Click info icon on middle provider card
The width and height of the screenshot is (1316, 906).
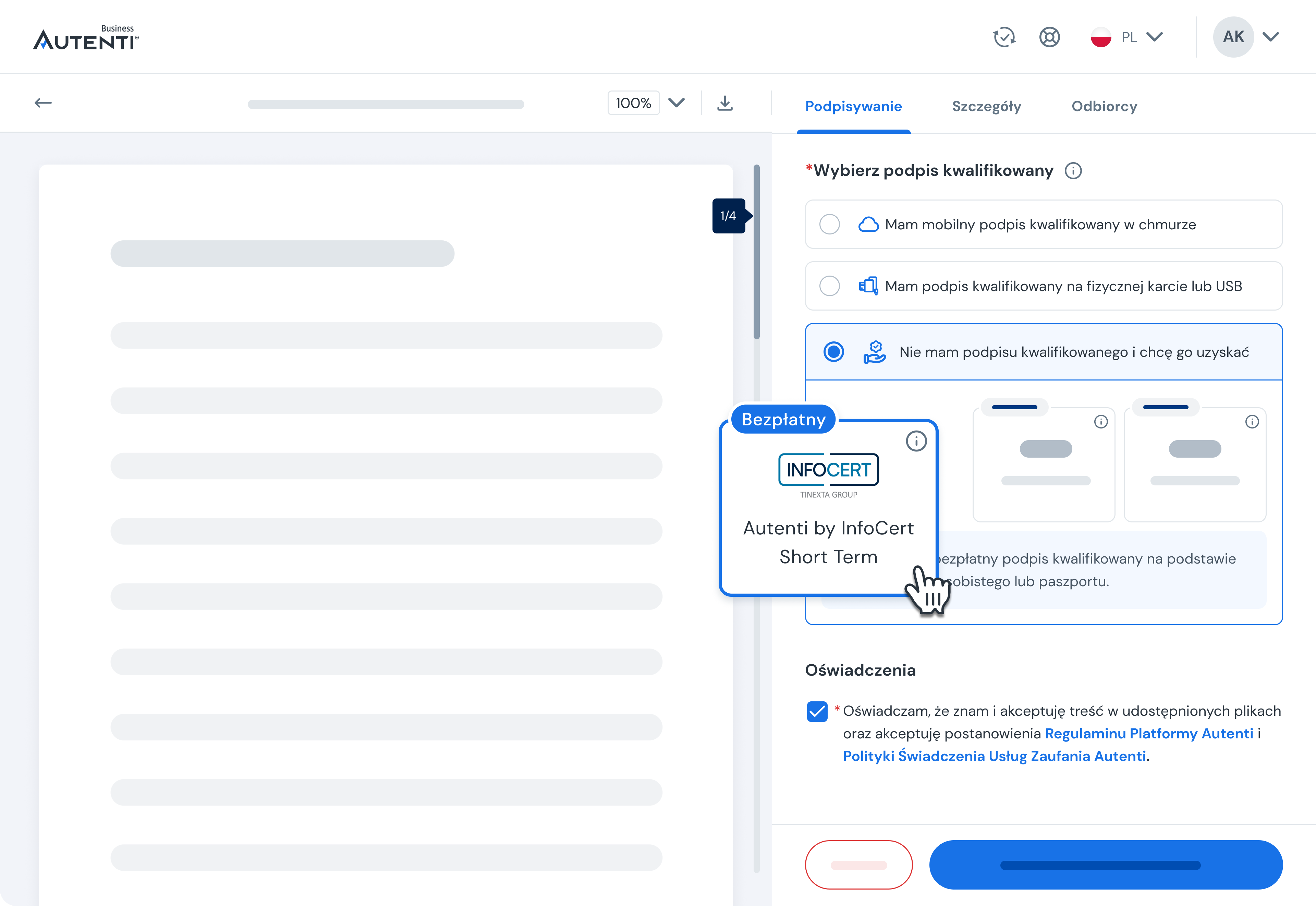[1100, 422]
